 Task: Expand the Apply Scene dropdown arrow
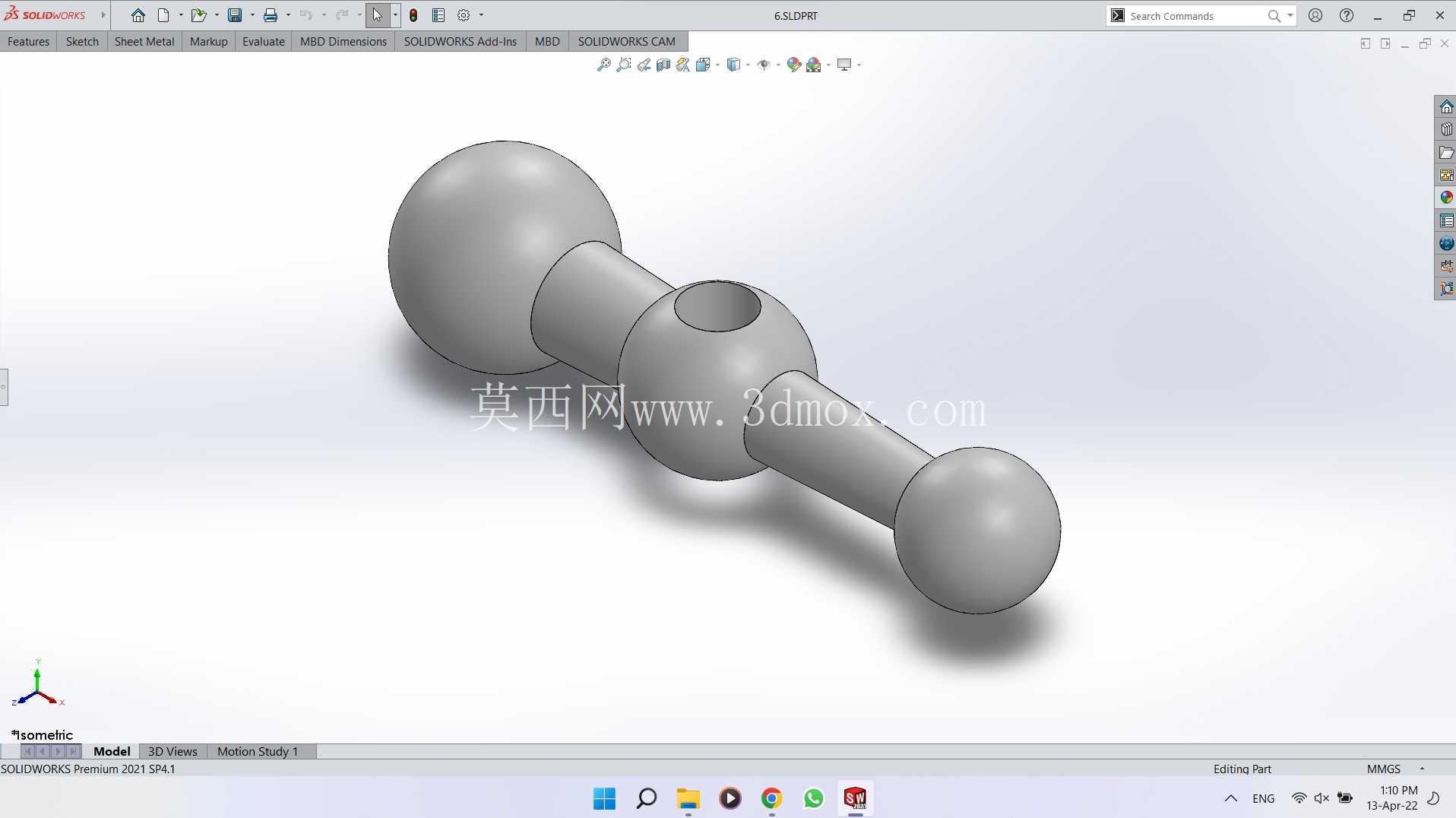(828, 65)
